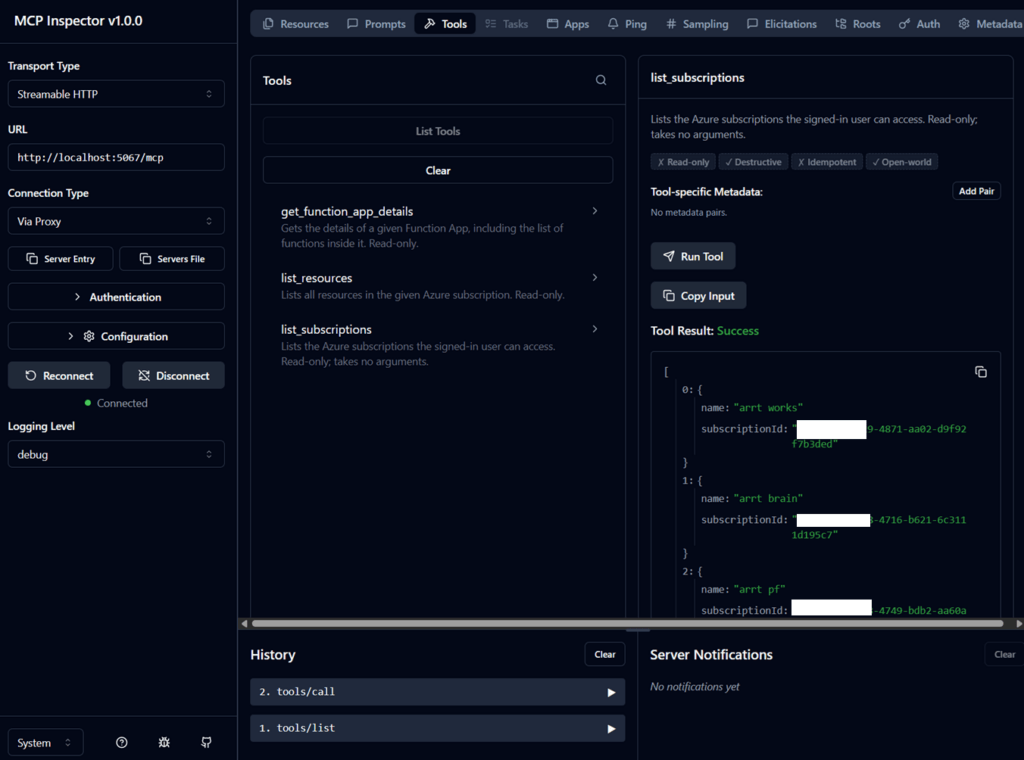The image size is (1024, 760).
Task: Click the bug report icon
Action: 164,742
